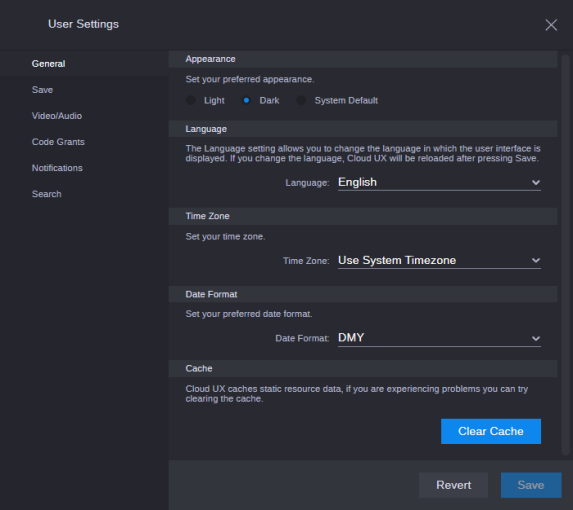Expand the Time Zone dropdown
The width and height of the screenshot is (573, 510).
click(x=439, y=260)
